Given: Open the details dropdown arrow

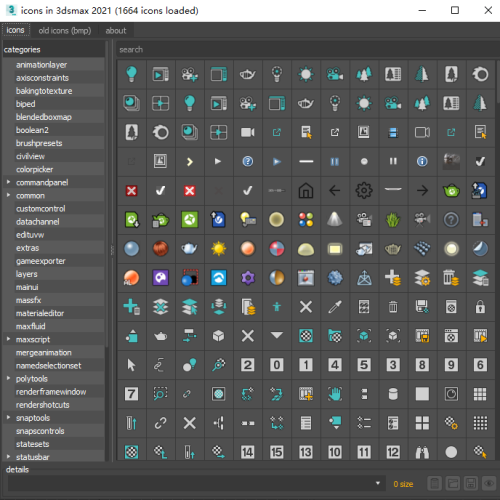Looking at the screenshot, I should (x=378, y=483).
